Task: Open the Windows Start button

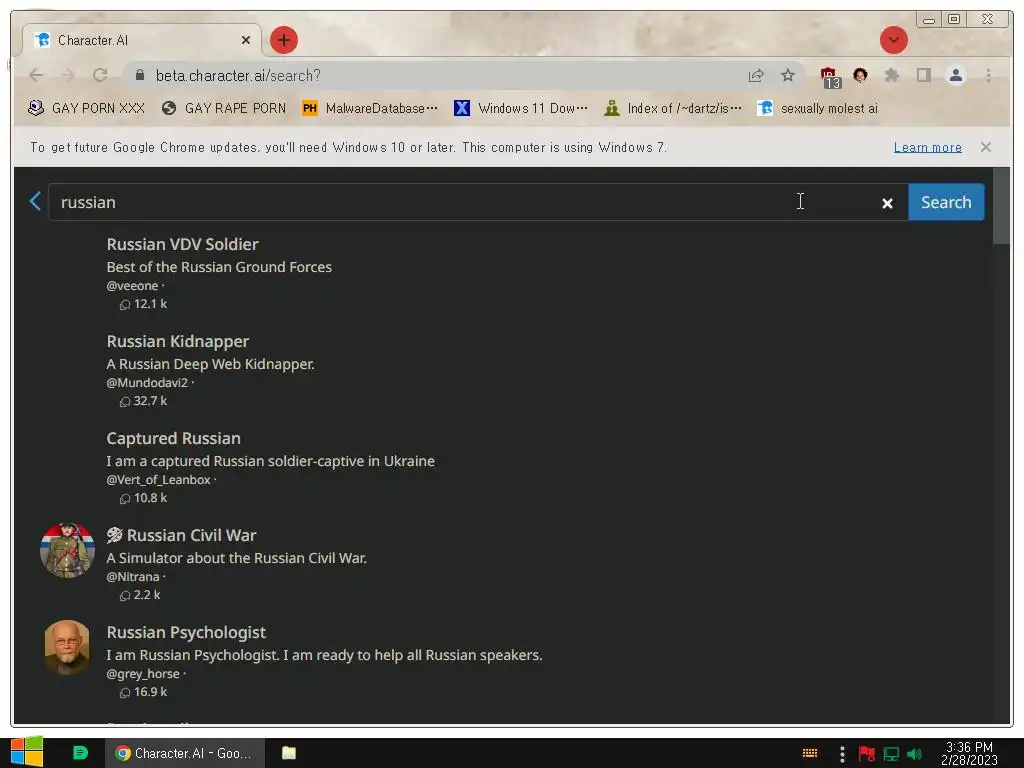Action: [27, 752]
